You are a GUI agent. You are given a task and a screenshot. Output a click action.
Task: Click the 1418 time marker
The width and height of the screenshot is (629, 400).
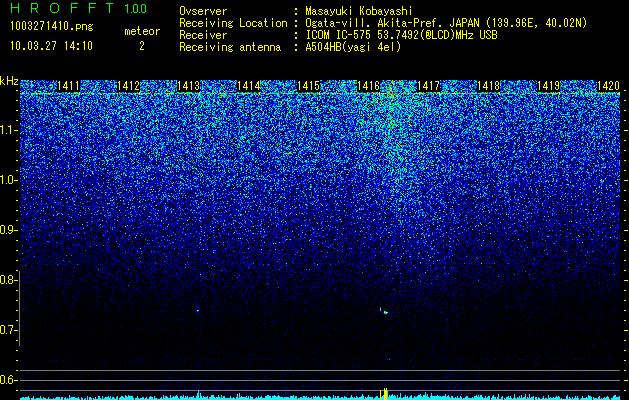click(489, 86)
